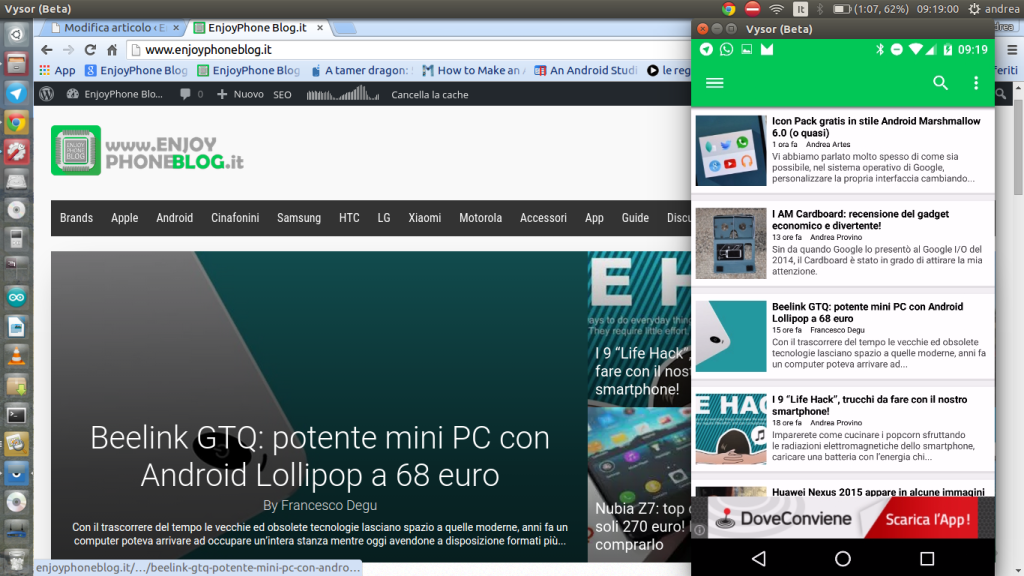1024x576 pixels.
Task: Open Google Chrome from the Ubuntu launcher
Action: pos(16,123)
